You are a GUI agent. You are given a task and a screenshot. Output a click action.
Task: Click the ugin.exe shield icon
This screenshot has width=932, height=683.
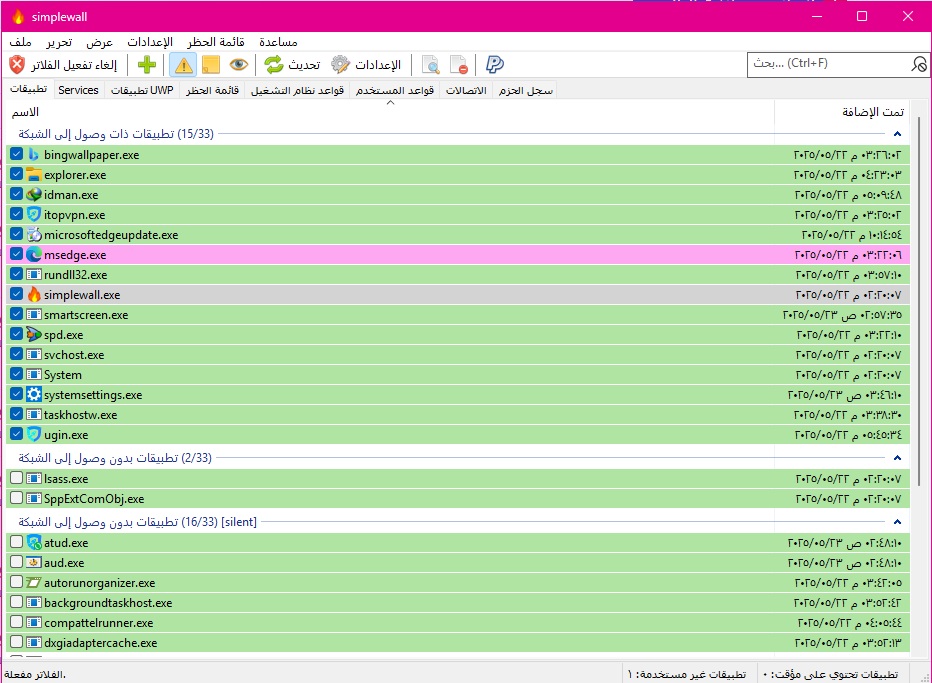[34, 435]
